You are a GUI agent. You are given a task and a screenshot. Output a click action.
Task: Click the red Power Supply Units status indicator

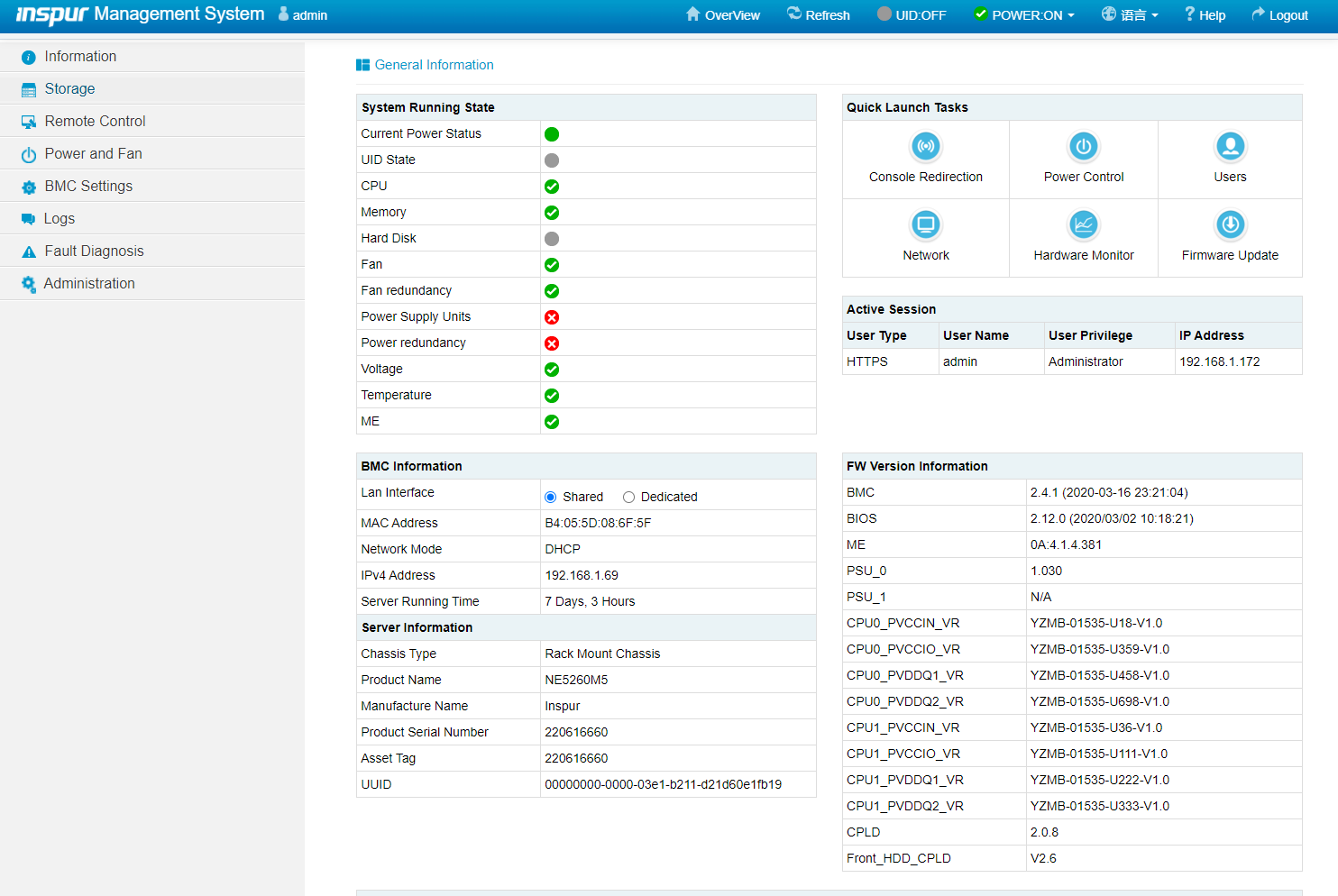click(552, 317)
